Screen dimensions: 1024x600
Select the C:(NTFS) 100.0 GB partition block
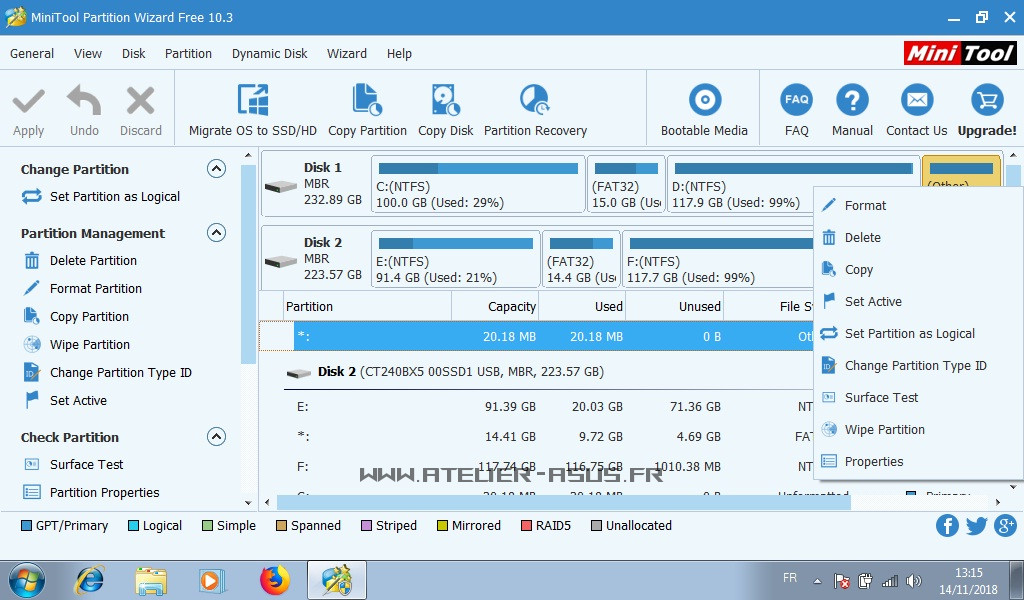478,184
